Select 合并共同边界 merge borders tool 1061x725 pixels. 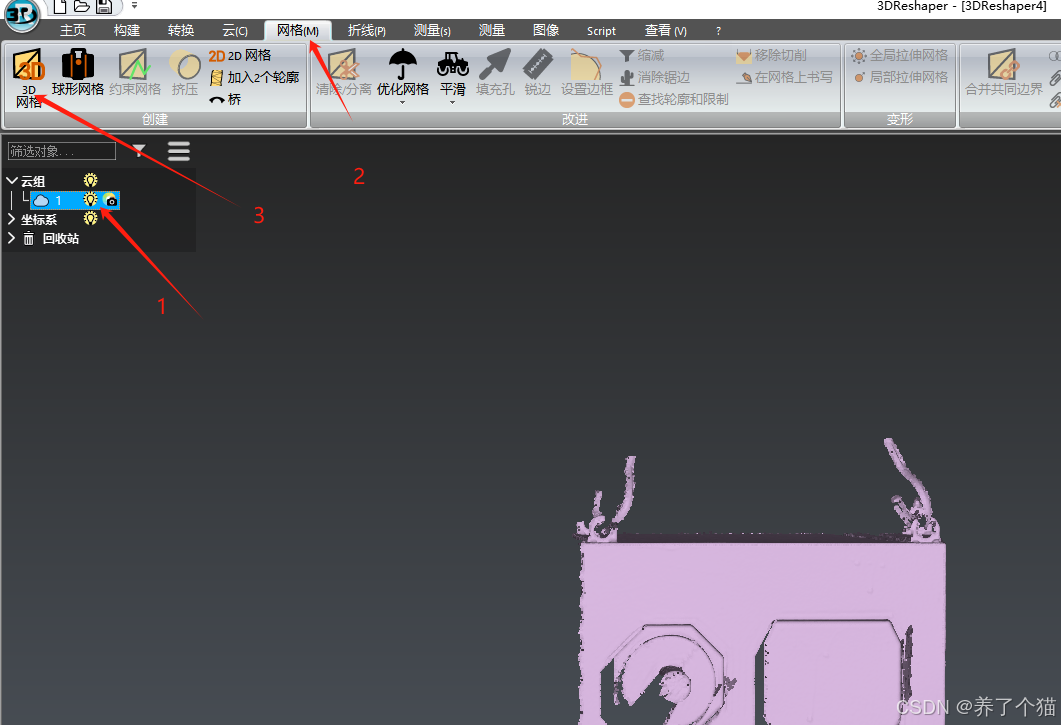point(1003,72)
